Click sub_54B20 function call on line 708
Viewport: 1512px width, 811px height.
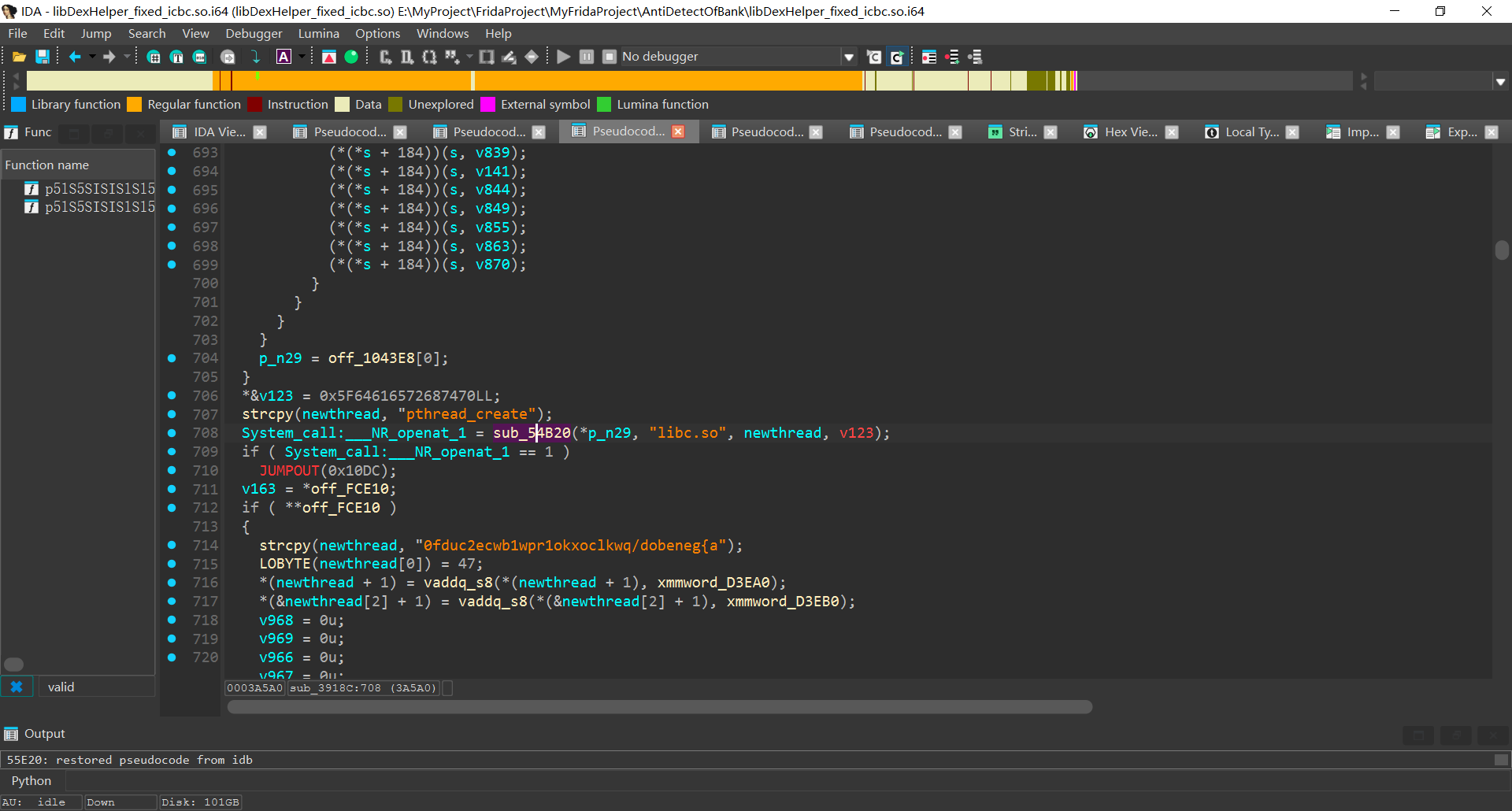[532, 433]
